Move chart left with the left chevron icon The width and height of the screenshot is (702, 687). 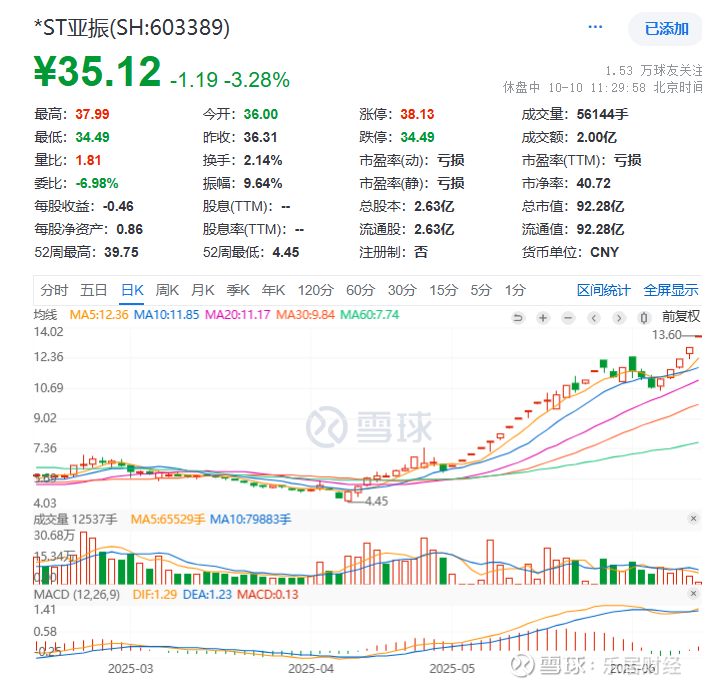594,318
